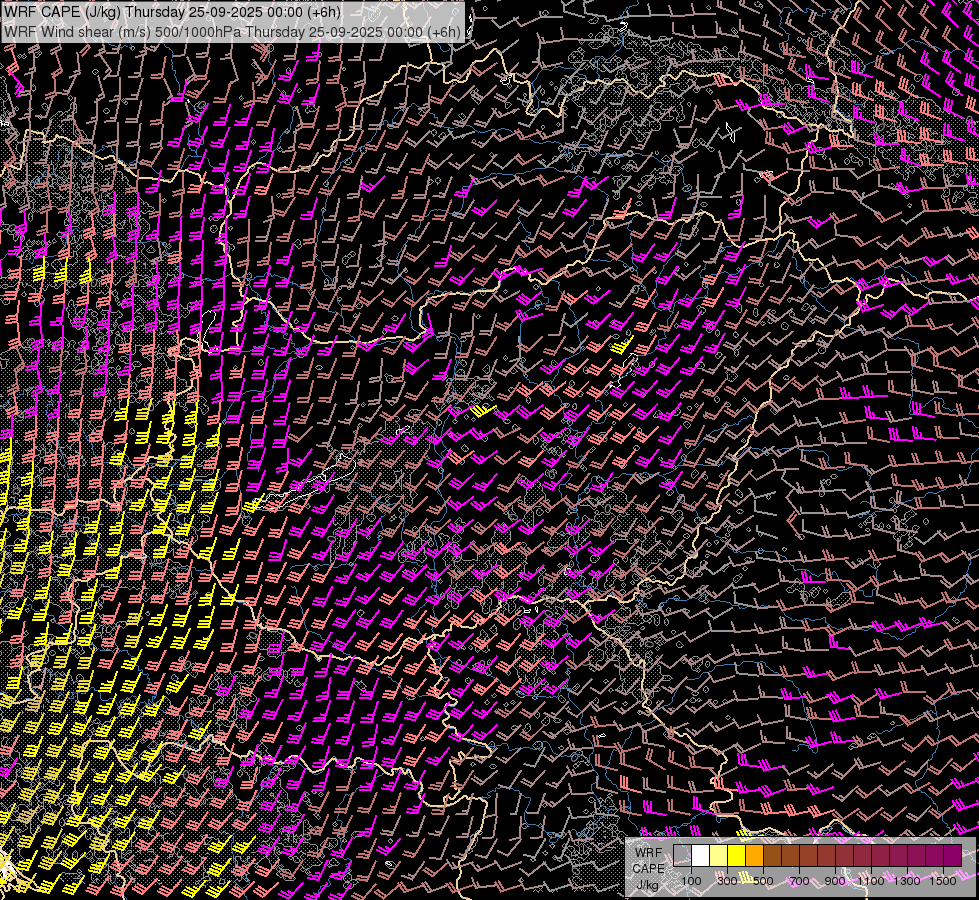This screenshot has height=900, width=979.
Task: Select the pale yellow legend swatch
Action: [x=719, y=856]
